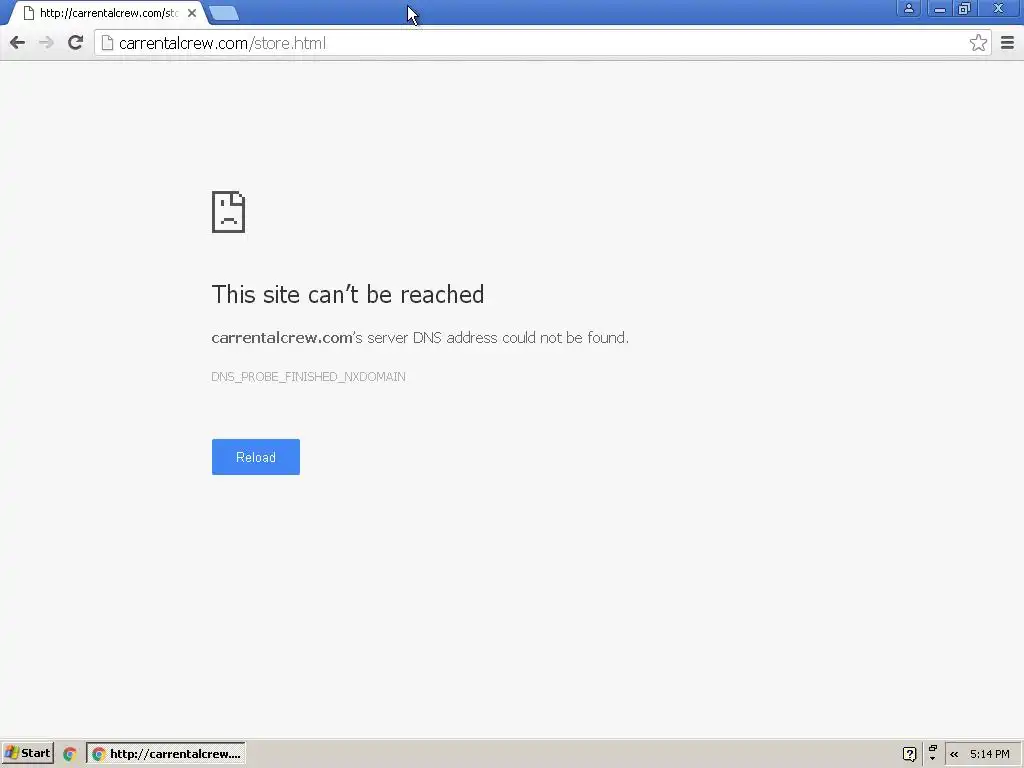Open the Chrome hamburger menu
The height and width of the screenshot is (768, 1024).
[1008, 43]
